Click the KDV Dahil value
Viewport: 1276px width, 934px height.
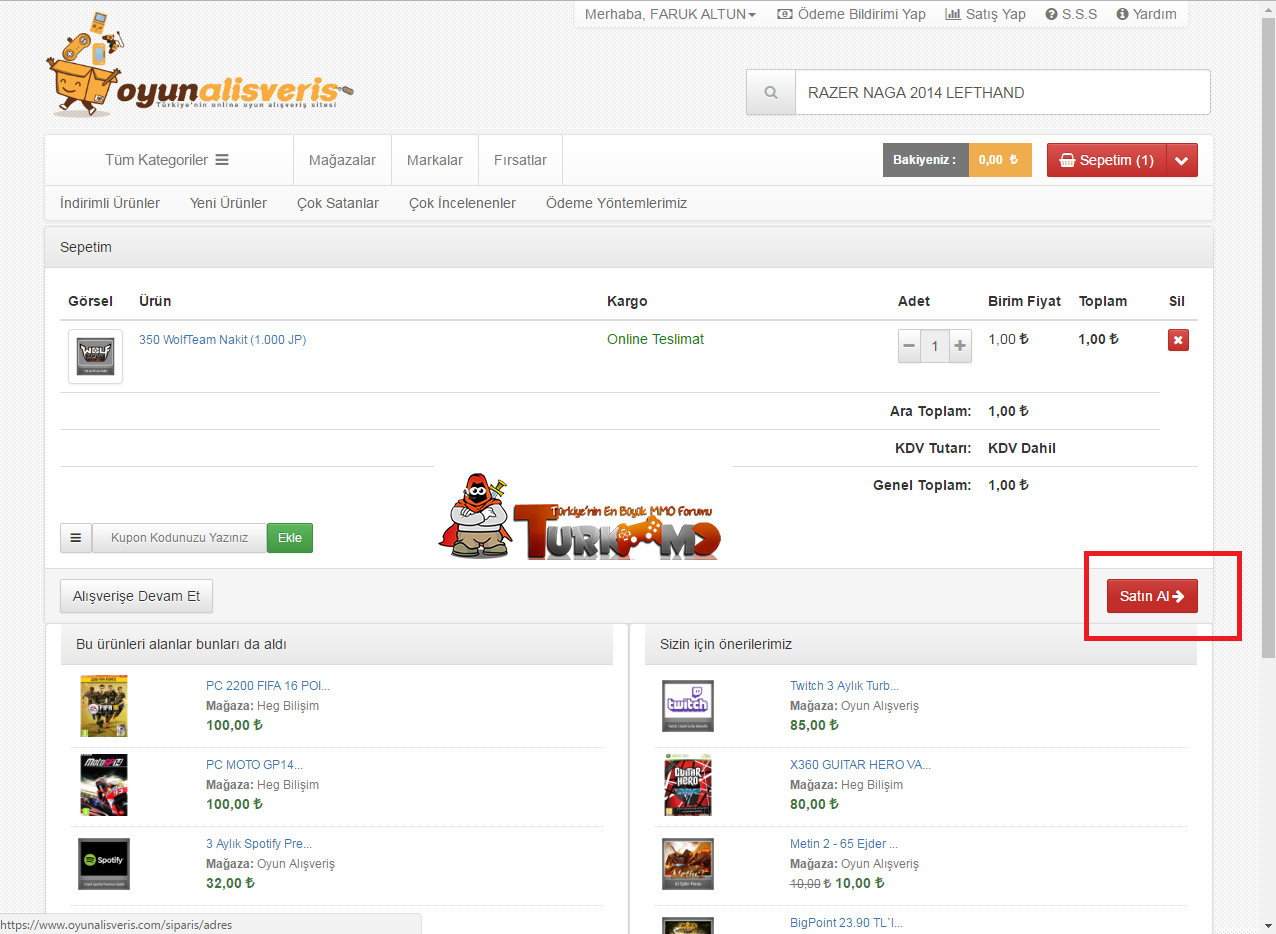pyautogui.click(x=1022, y=448)
